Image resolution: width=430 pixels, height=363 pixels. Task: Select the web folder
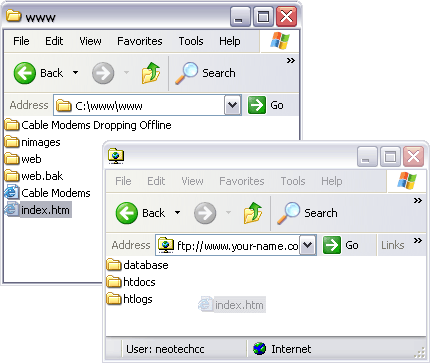(x=23, y=159)
